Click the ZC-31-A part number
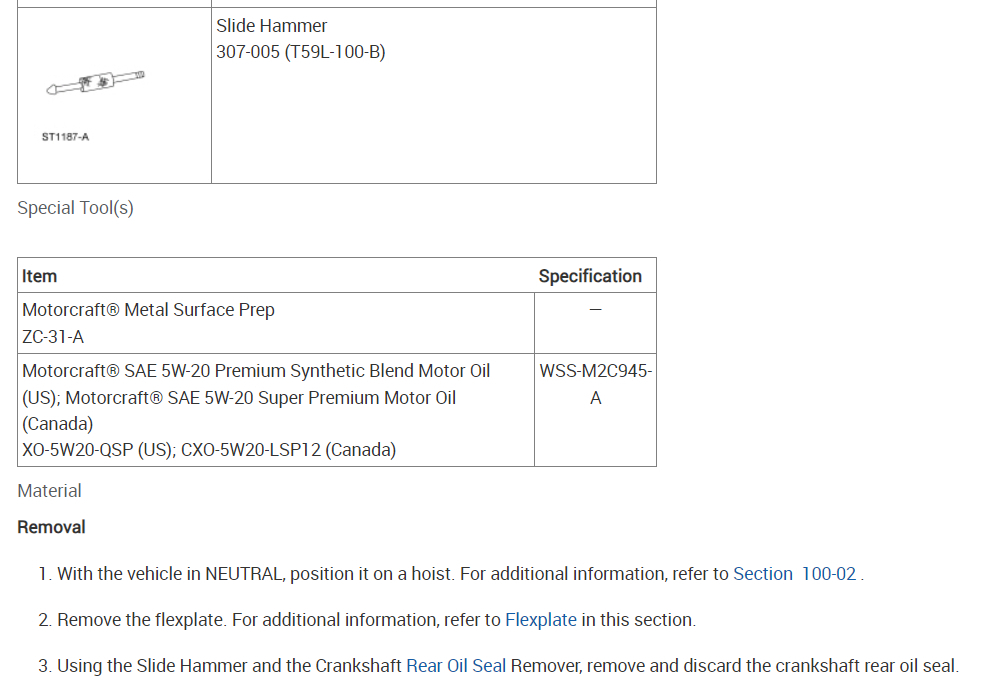994x686 pixels. pyautogui.click(x=53, y=337)
